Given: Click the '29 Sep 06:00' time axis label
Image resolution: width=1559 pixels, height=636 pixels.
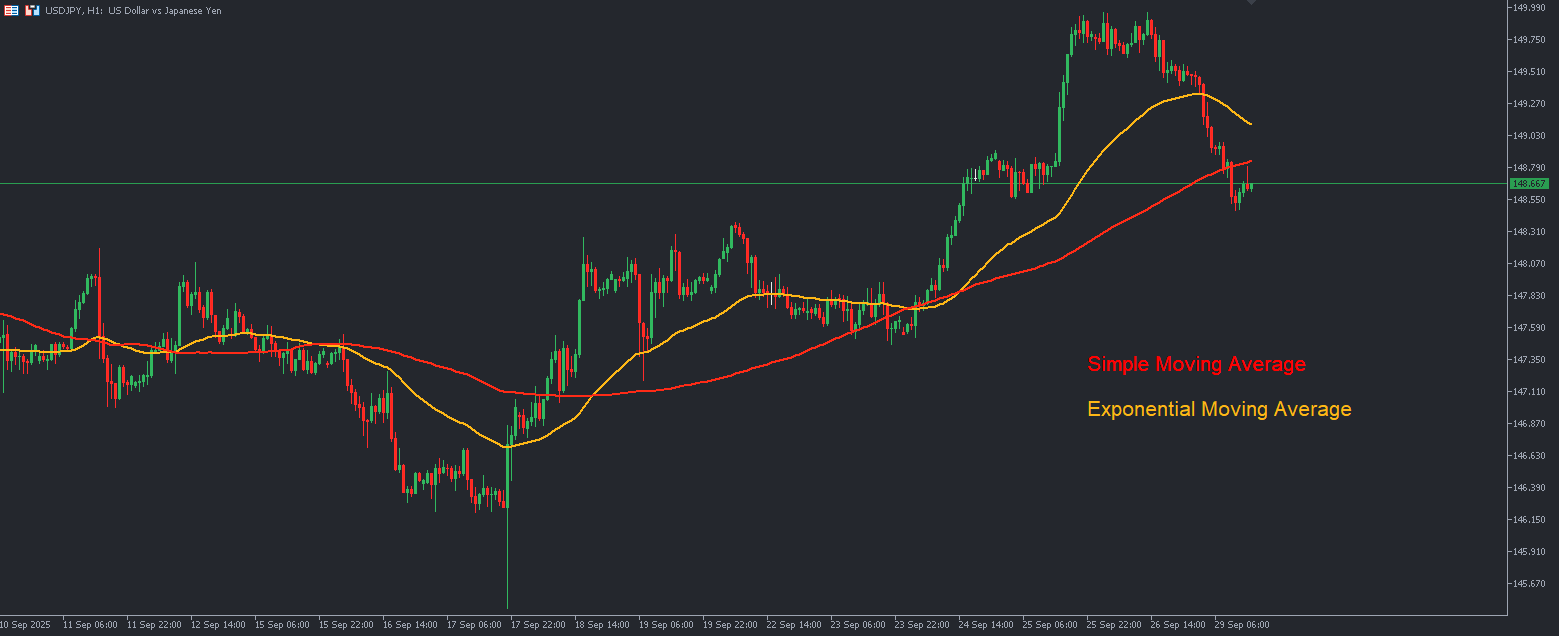Looking at the screenshot, I should [x=1243, y=625].
